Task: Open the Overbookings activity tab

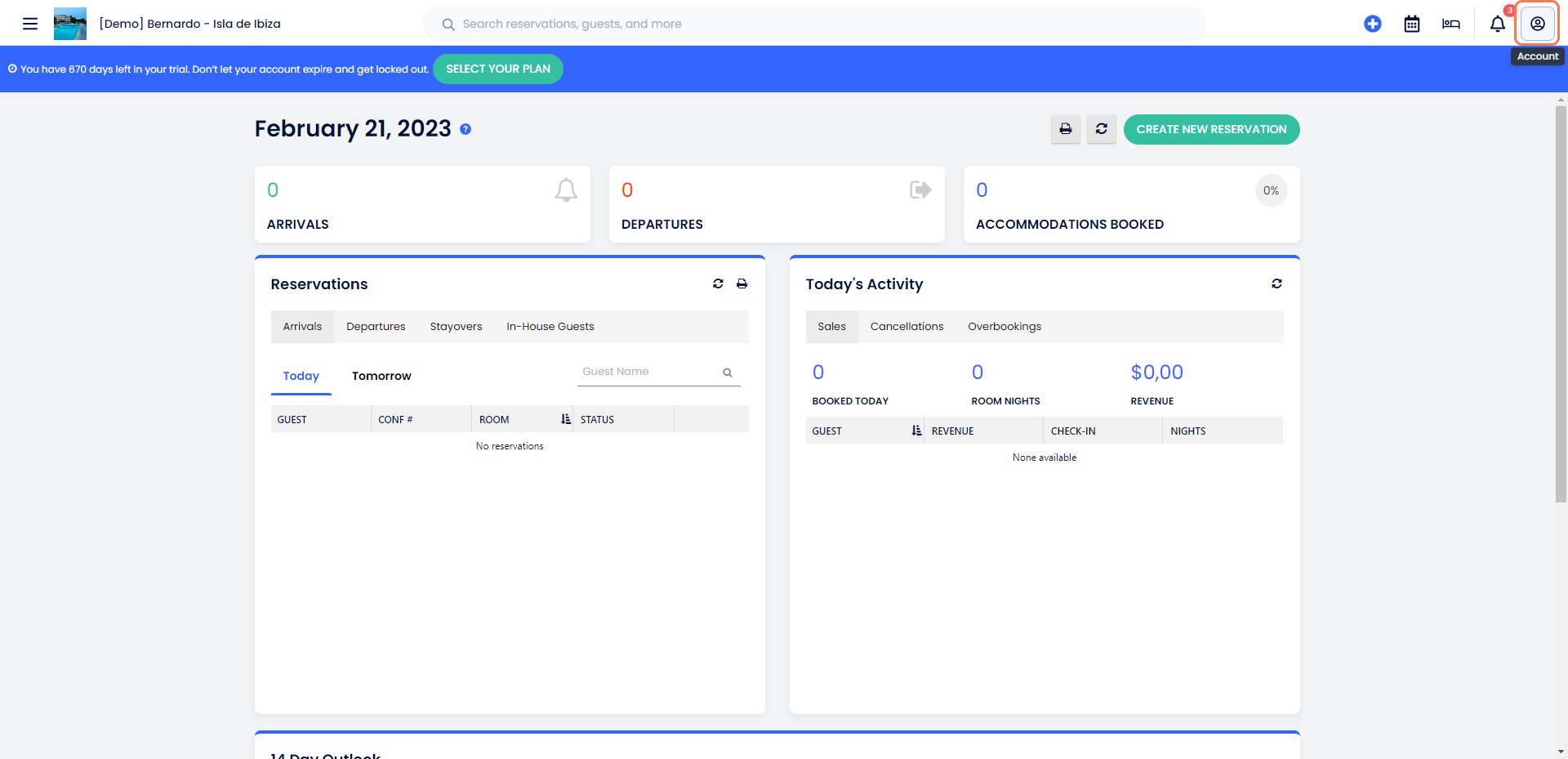Action: (x=1004, y=326)
